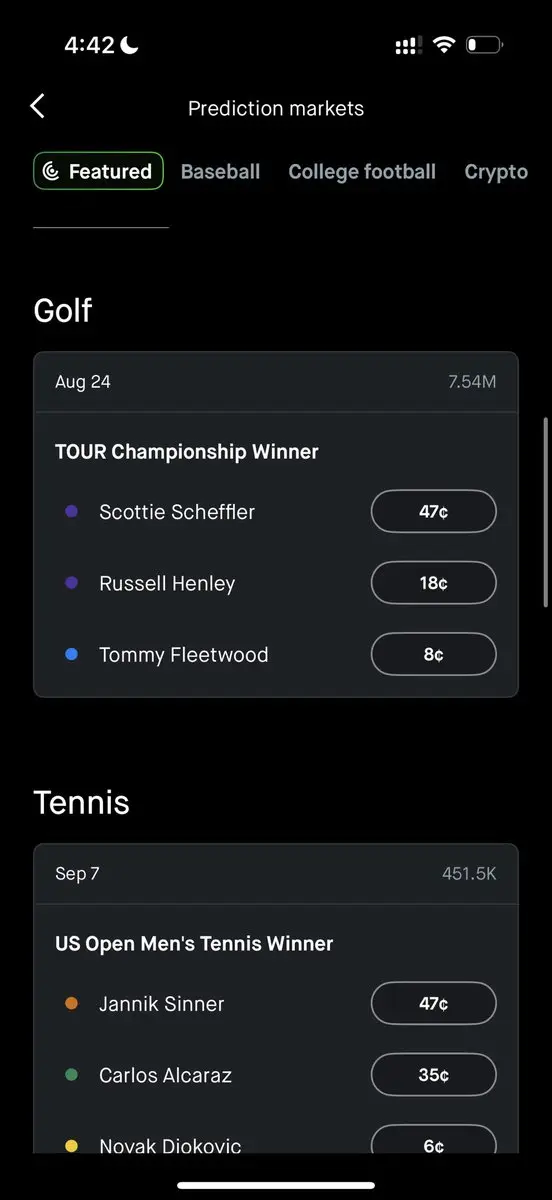Tap the moon focus mode icon
Screen dimensions: 552x1200
point(130,45)
